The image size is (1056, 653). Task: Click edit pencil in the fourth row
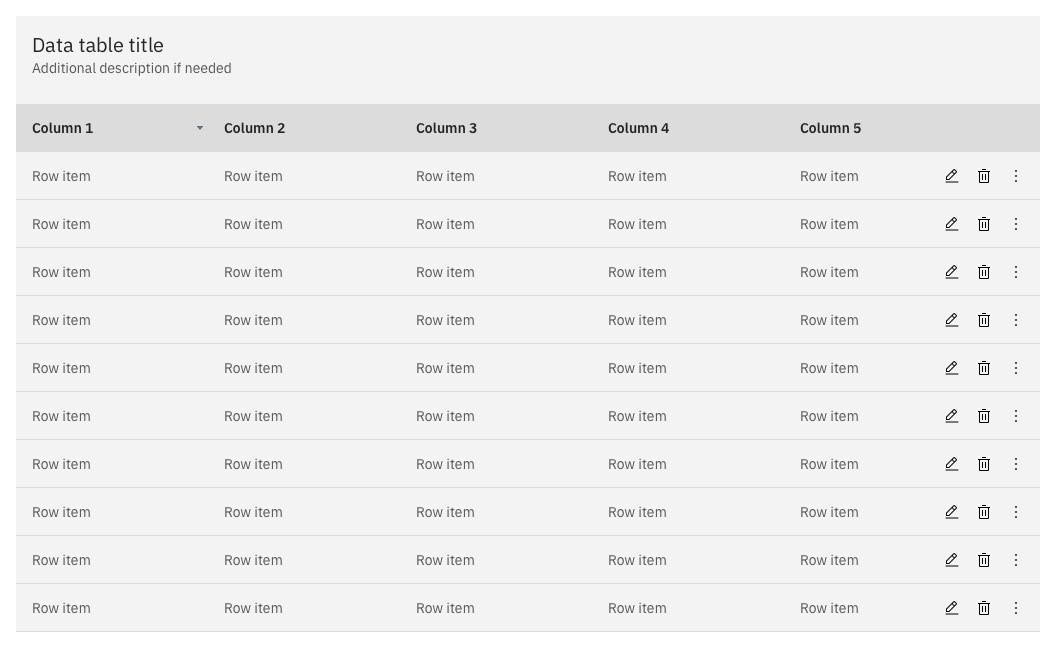pos(951,320)
